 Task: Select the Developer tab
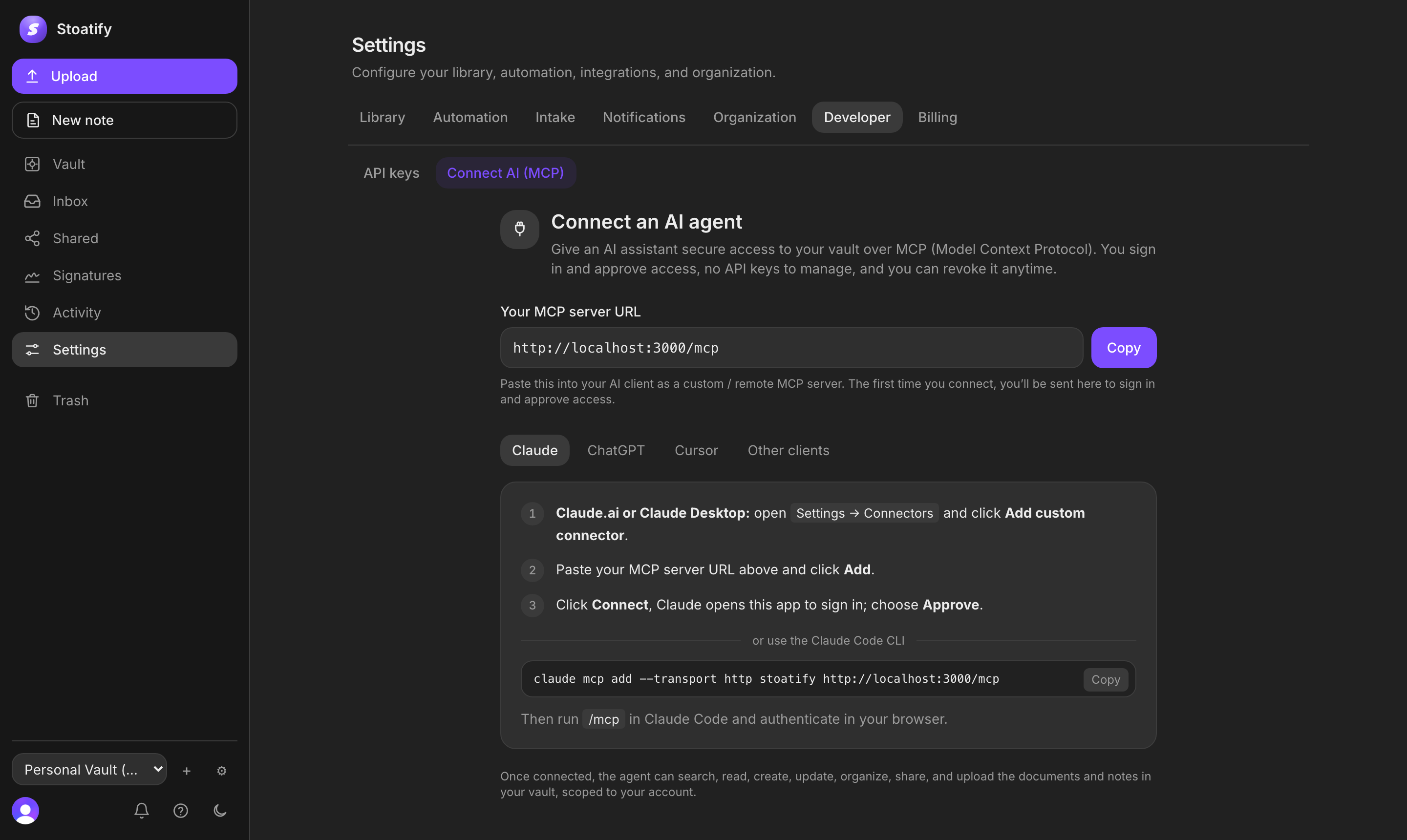856,117
